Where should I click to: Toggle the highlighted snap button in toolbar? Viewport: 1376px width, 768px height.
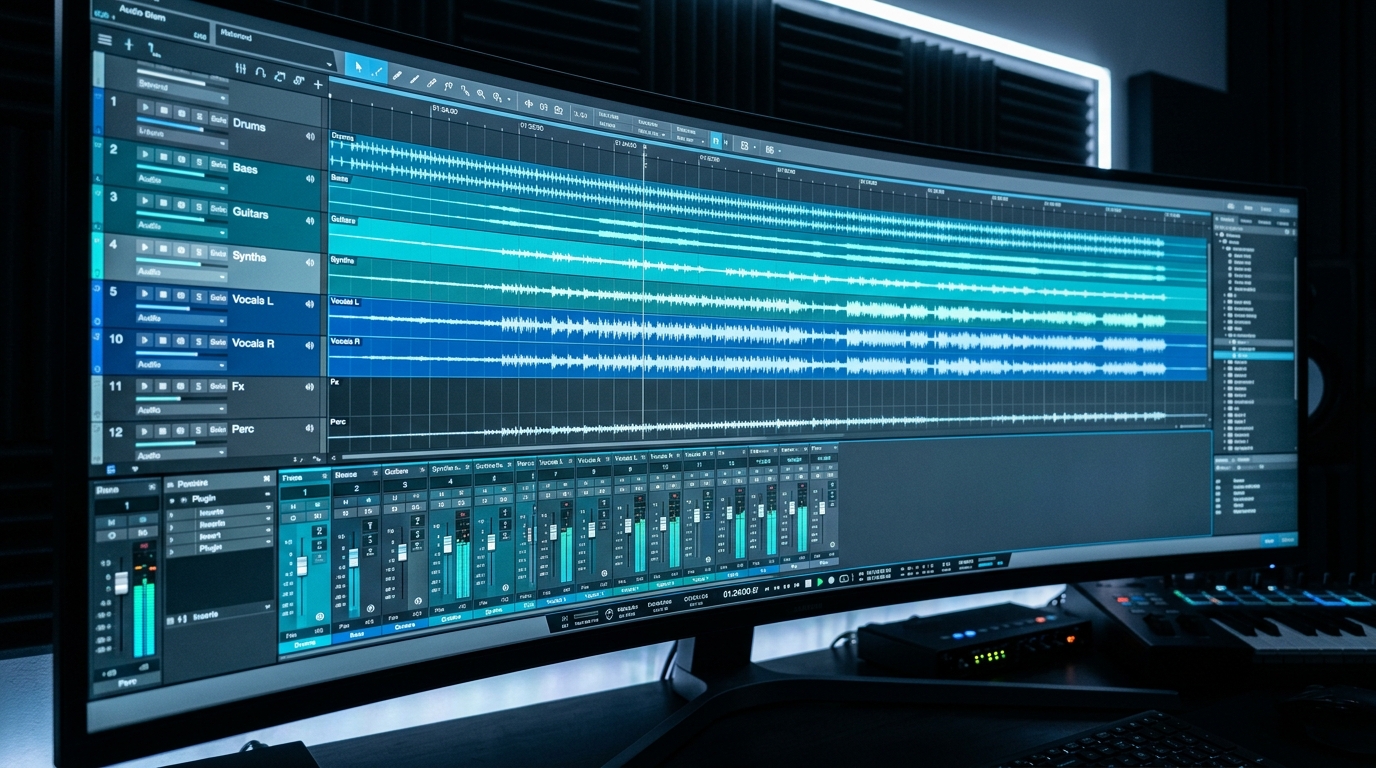click(716, 141)
